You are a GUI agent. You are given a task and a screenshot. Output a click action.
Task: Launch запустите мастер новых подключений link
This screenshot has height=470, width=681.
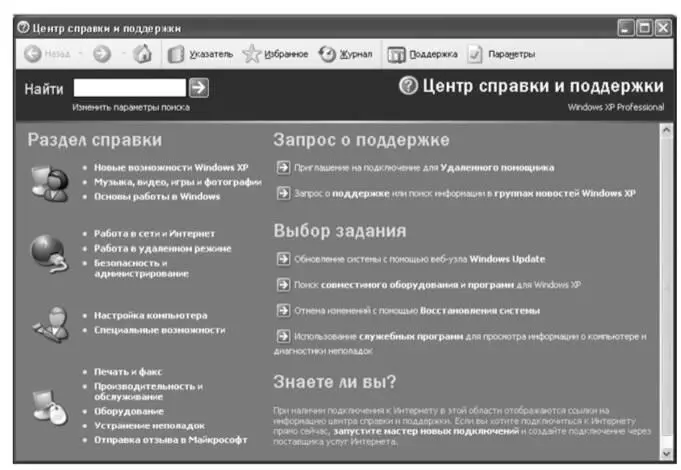click(x=426, y=431)
